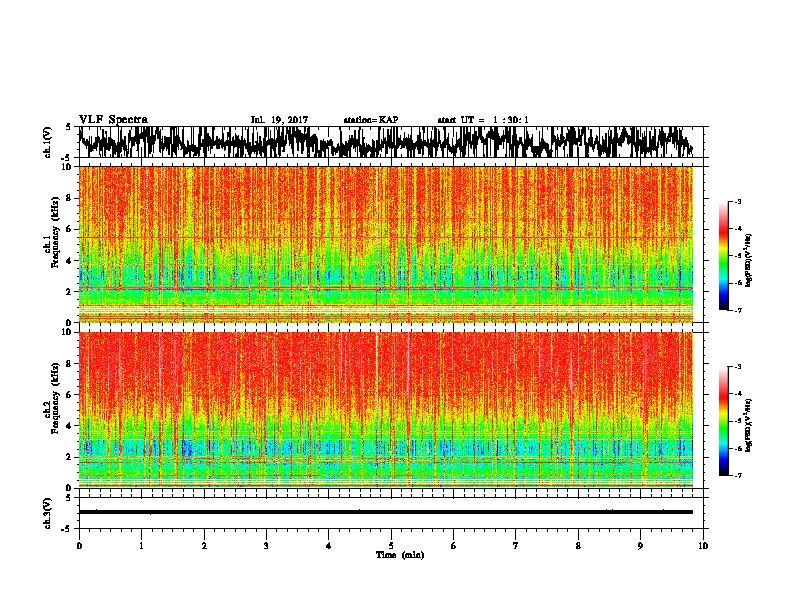Viewport: 792px width, 612px height.
Task: Click the "-5" voltage tick of ch.1(V) panel
Action: pos(66,158)
